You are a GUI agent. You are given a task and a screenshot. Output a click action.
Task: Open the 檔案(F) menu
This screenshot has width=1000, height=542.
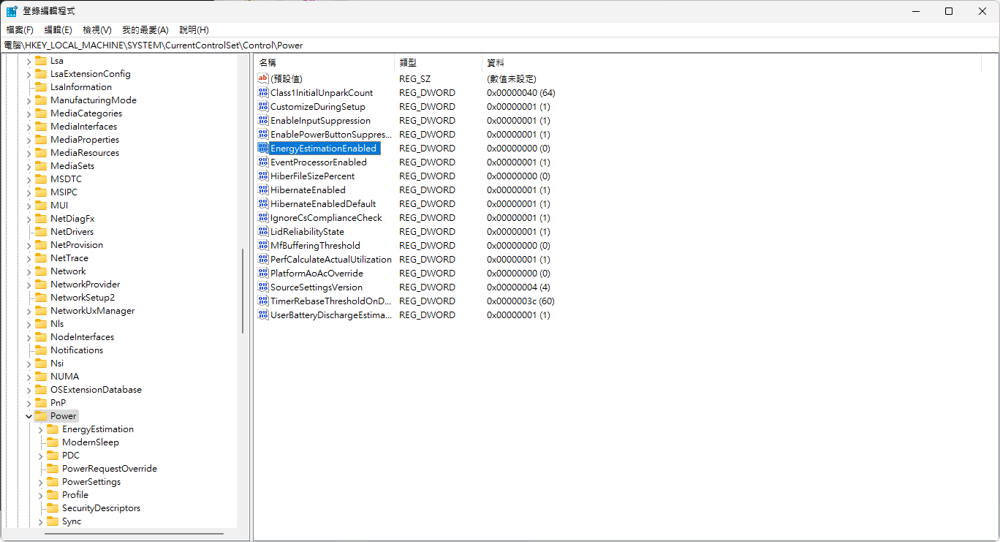click(19, 30)
